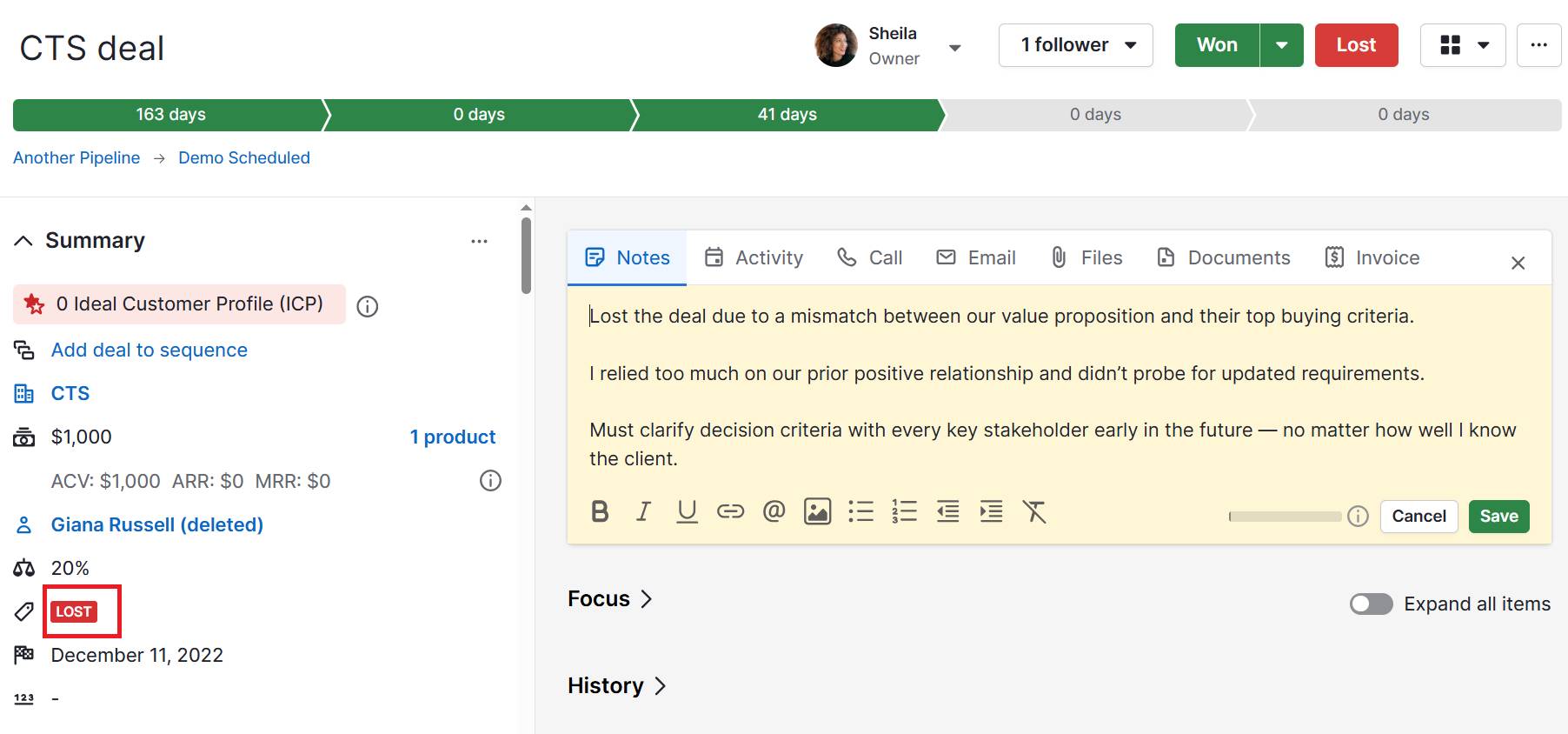Open the Invoice tab

tap(1372, 257)
